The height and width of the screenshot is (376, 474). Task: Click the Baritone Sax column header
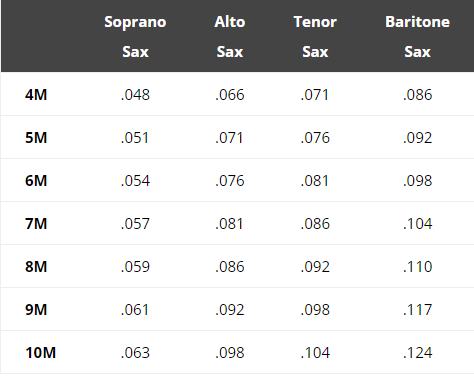[417, 37]
